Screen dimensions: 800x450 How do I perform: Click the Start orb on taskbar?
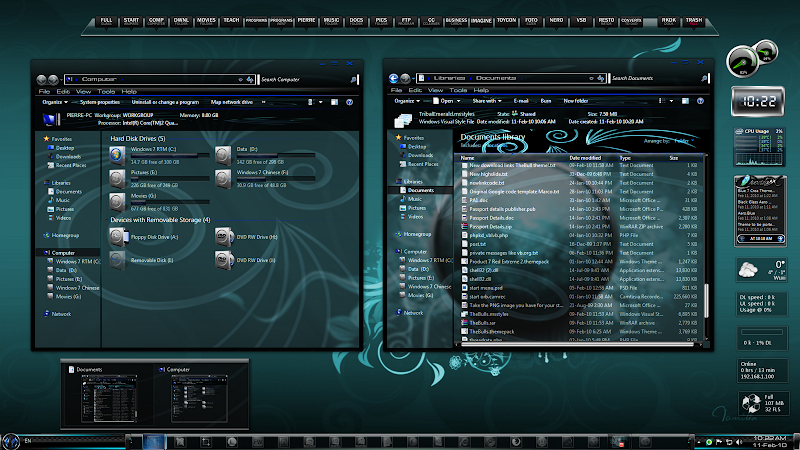click(11, 441)
